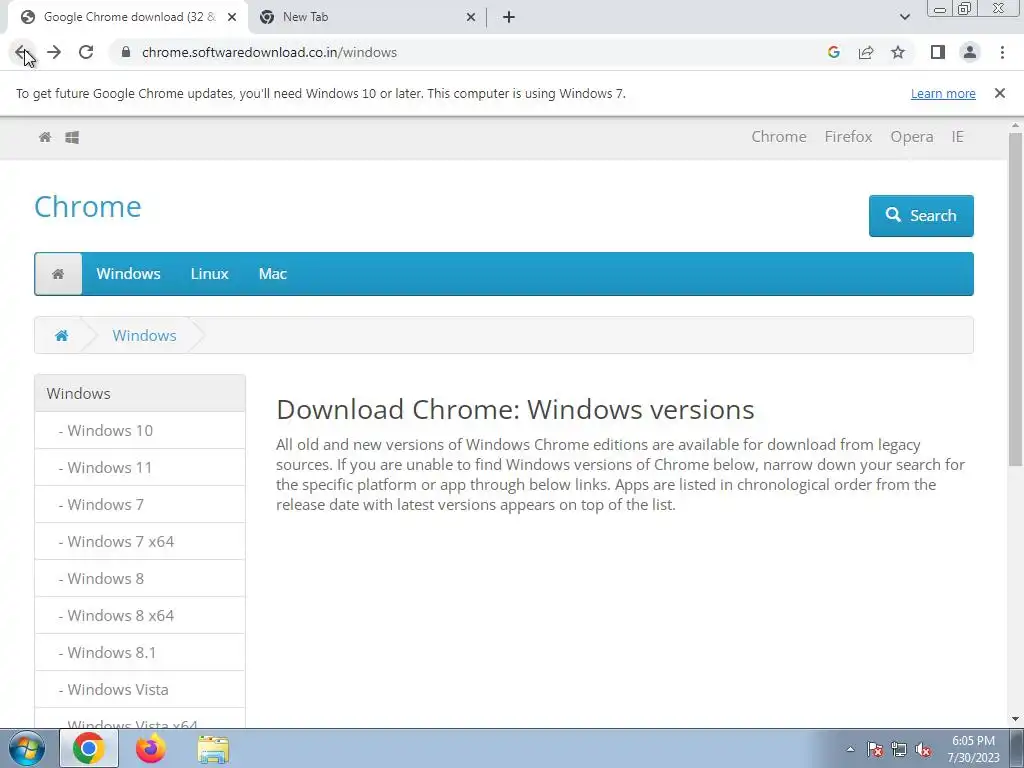The image size is (1024, 768).
Task: Dismiss the Windows 7 update notice
Action: (x=999, y=93)
